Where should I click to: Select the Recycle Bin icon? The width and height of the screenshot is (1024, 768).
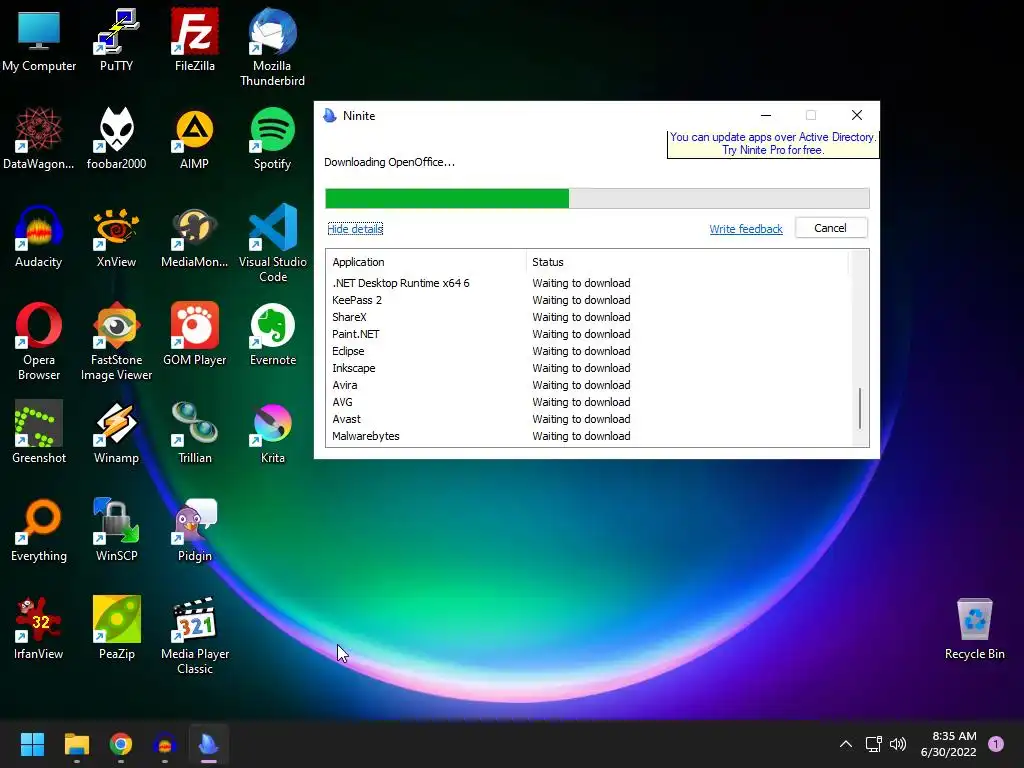coord(974,628)
